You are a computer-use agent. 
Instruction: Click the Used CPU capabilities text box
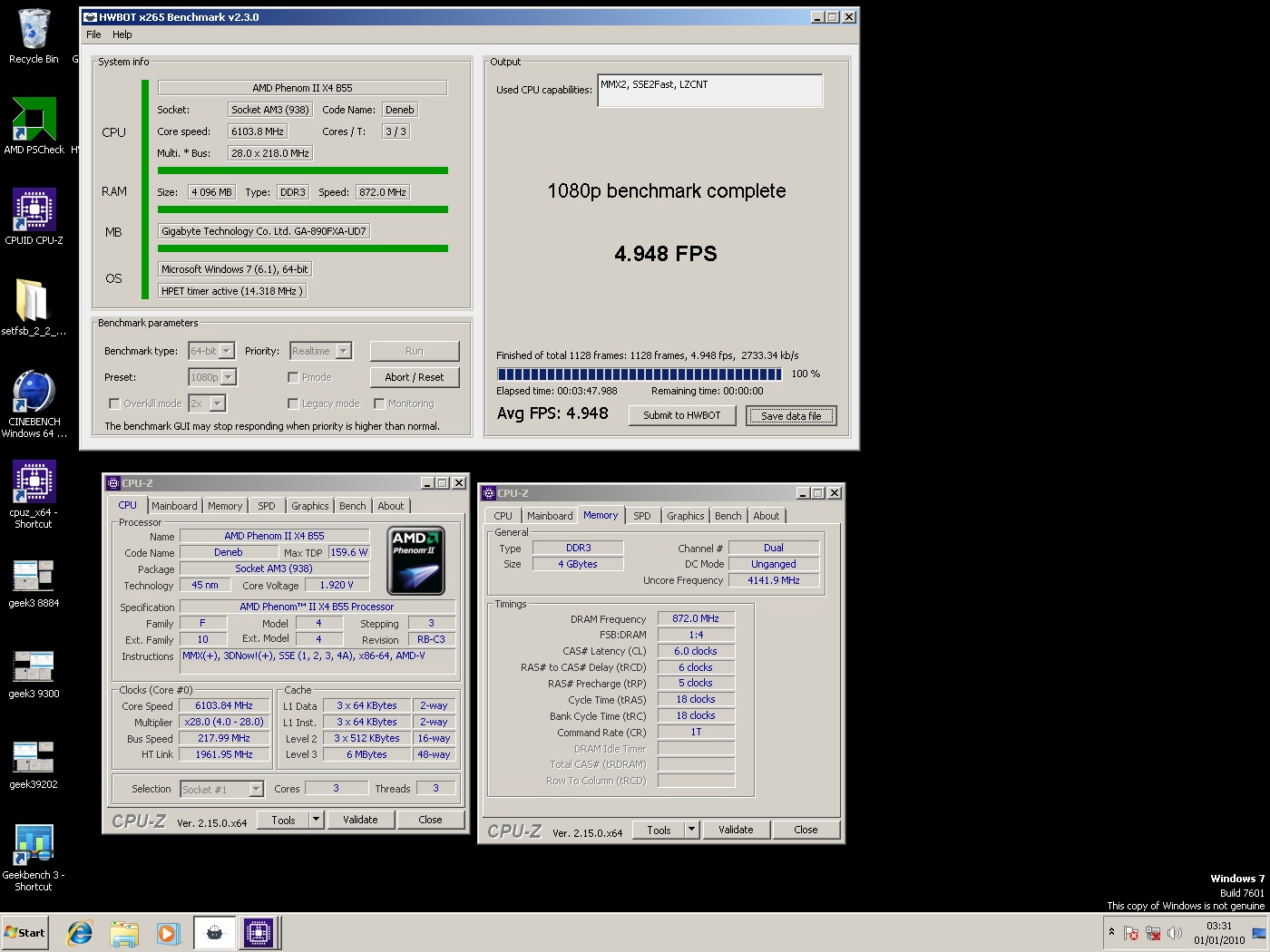click(x=710, y=91)
